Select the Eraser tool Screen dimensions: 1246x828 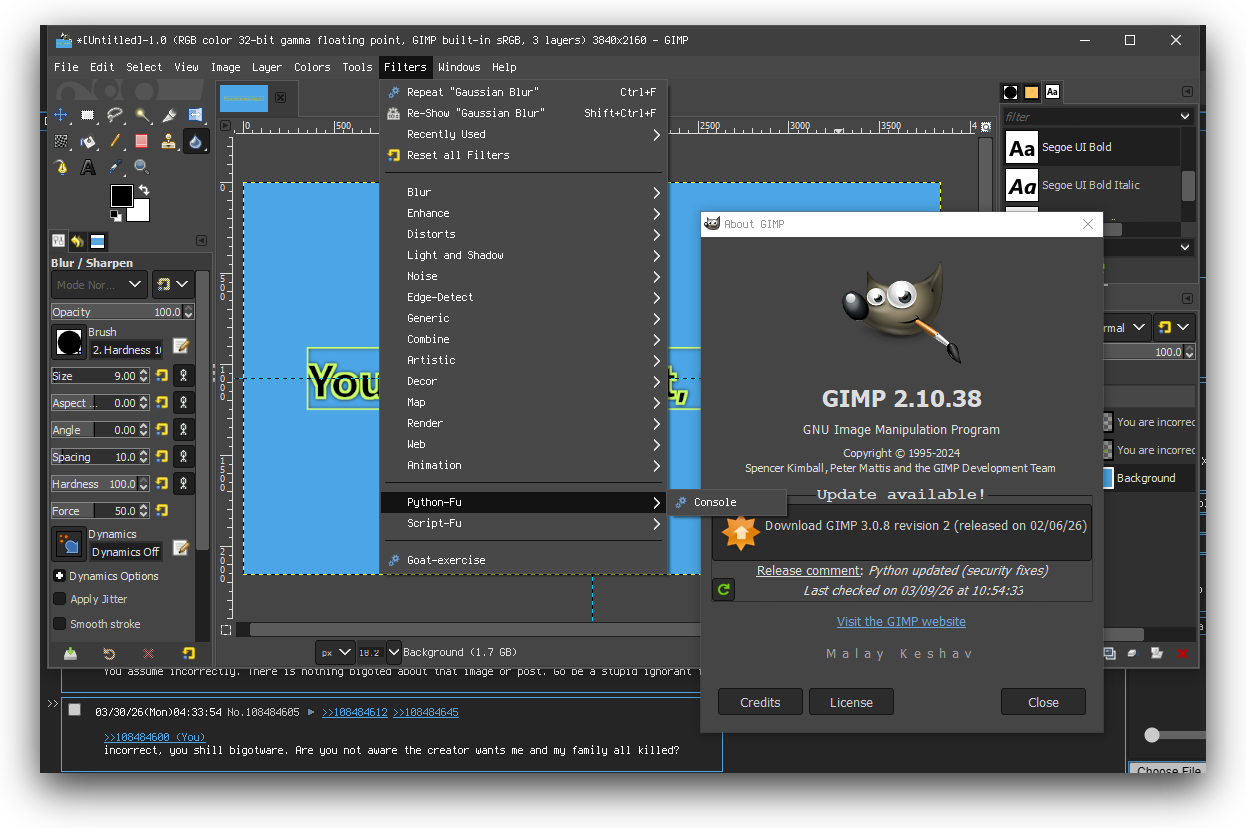(x=142, y=141)
